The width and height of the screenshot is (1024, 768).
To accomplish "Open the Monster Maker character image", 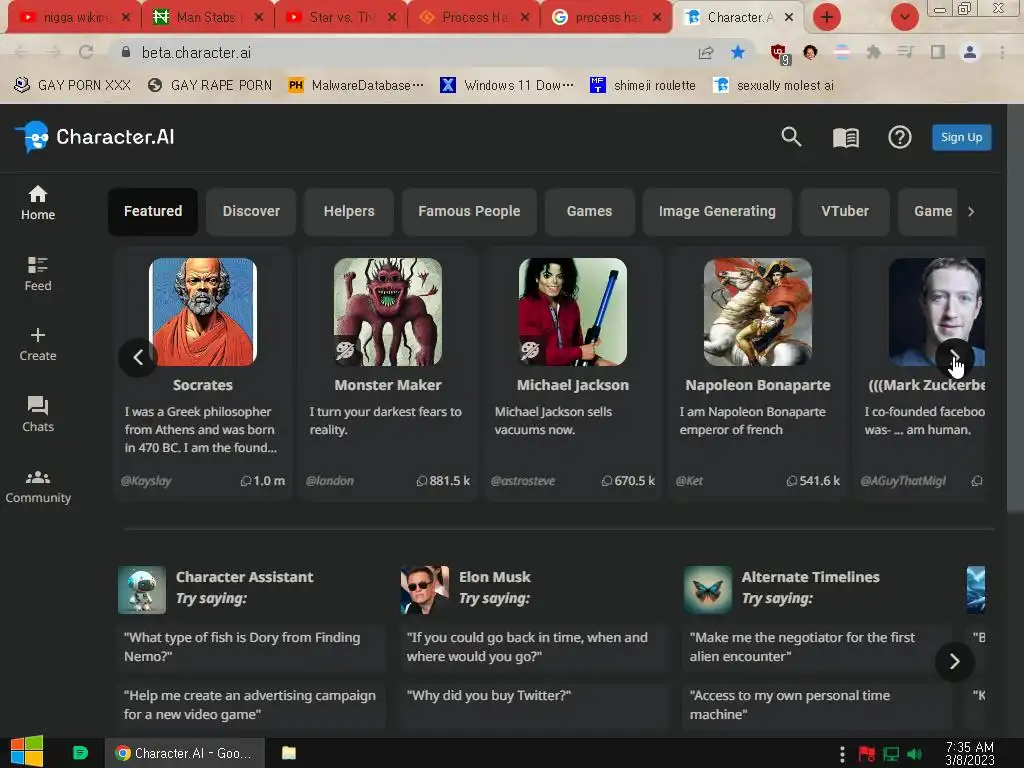I will tap(388, 312).
